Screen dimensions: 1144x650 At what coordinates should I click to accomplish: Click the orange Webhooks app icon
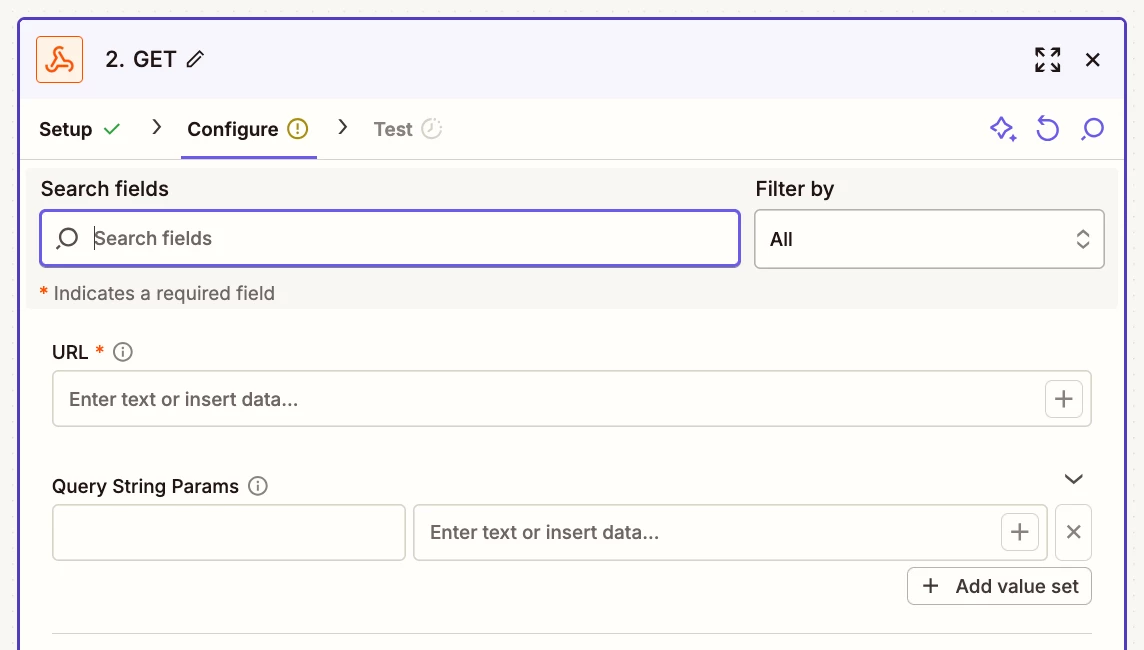coord(59,60)
